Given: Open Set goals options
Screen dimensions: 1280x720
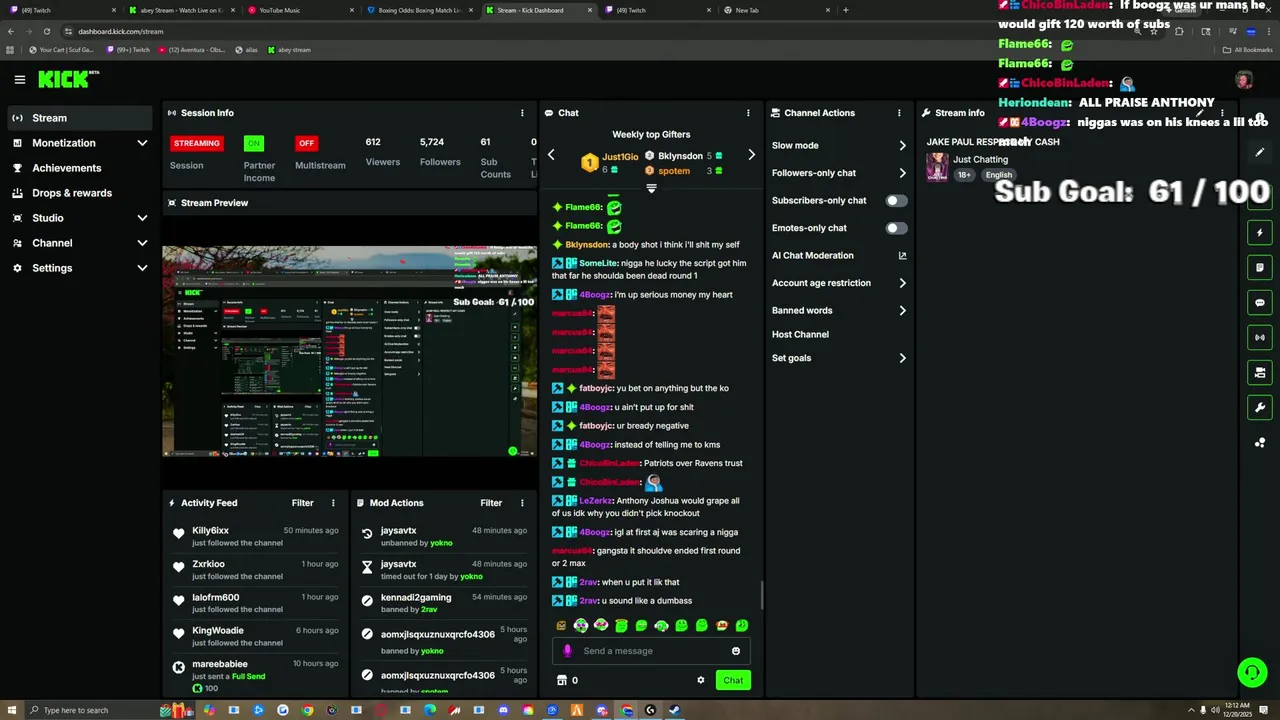Looking at the screenshot, I should tap(839, 358).
